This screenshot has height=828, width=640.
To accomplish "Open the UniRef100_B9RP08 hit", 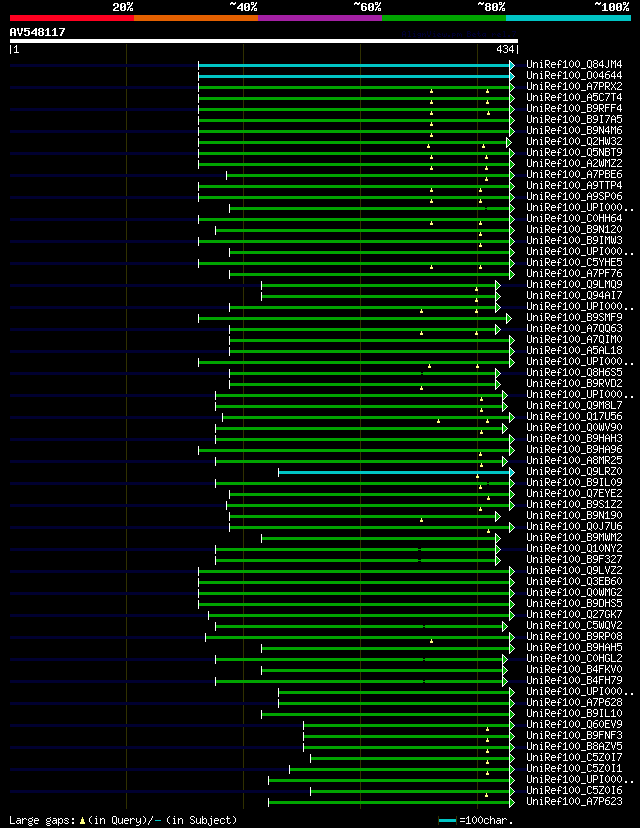I will click(574, 637).
